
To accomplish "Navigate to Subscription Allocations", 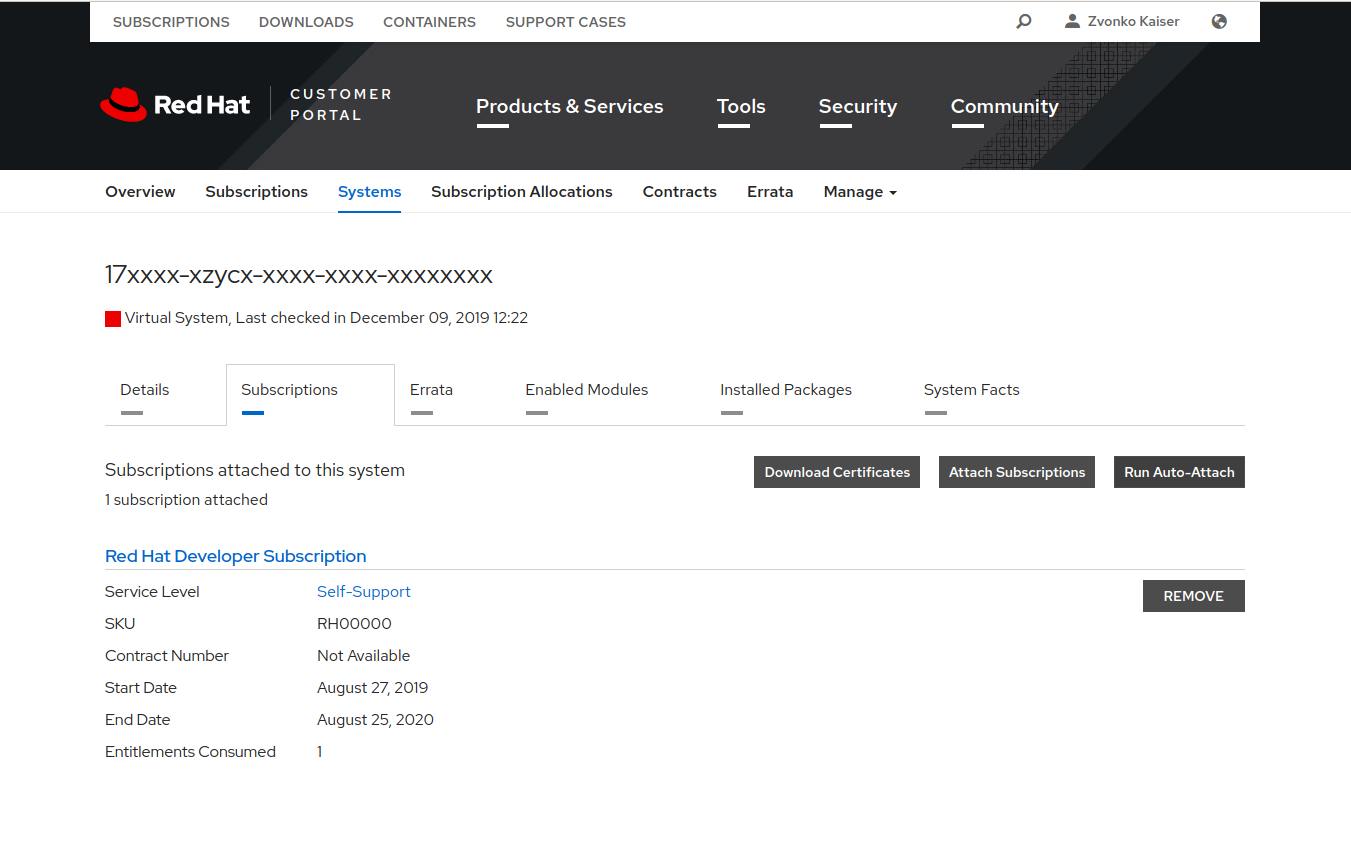I will click(x=521, y=191).
